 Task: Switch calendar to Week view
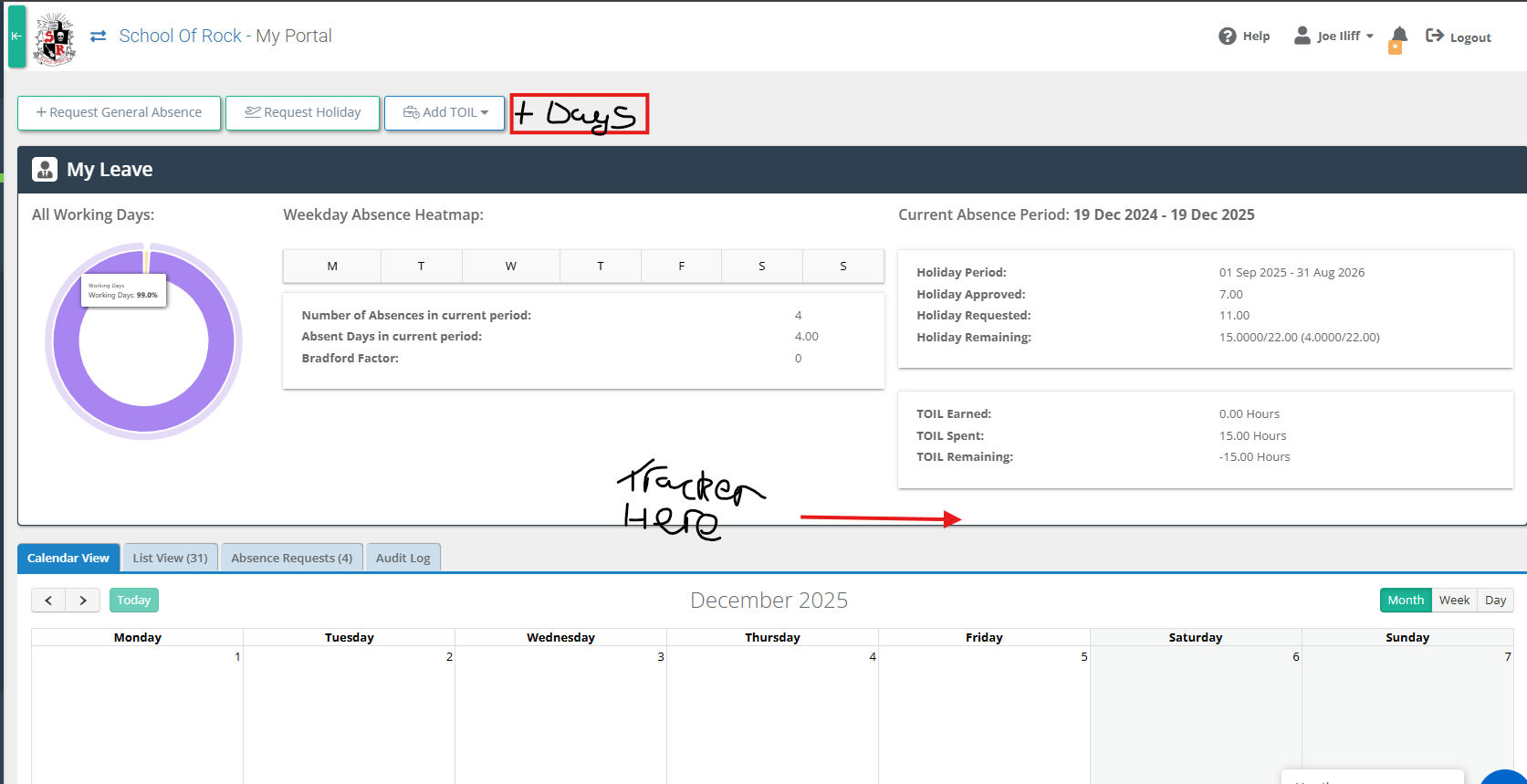click(x=1454, y=600)
